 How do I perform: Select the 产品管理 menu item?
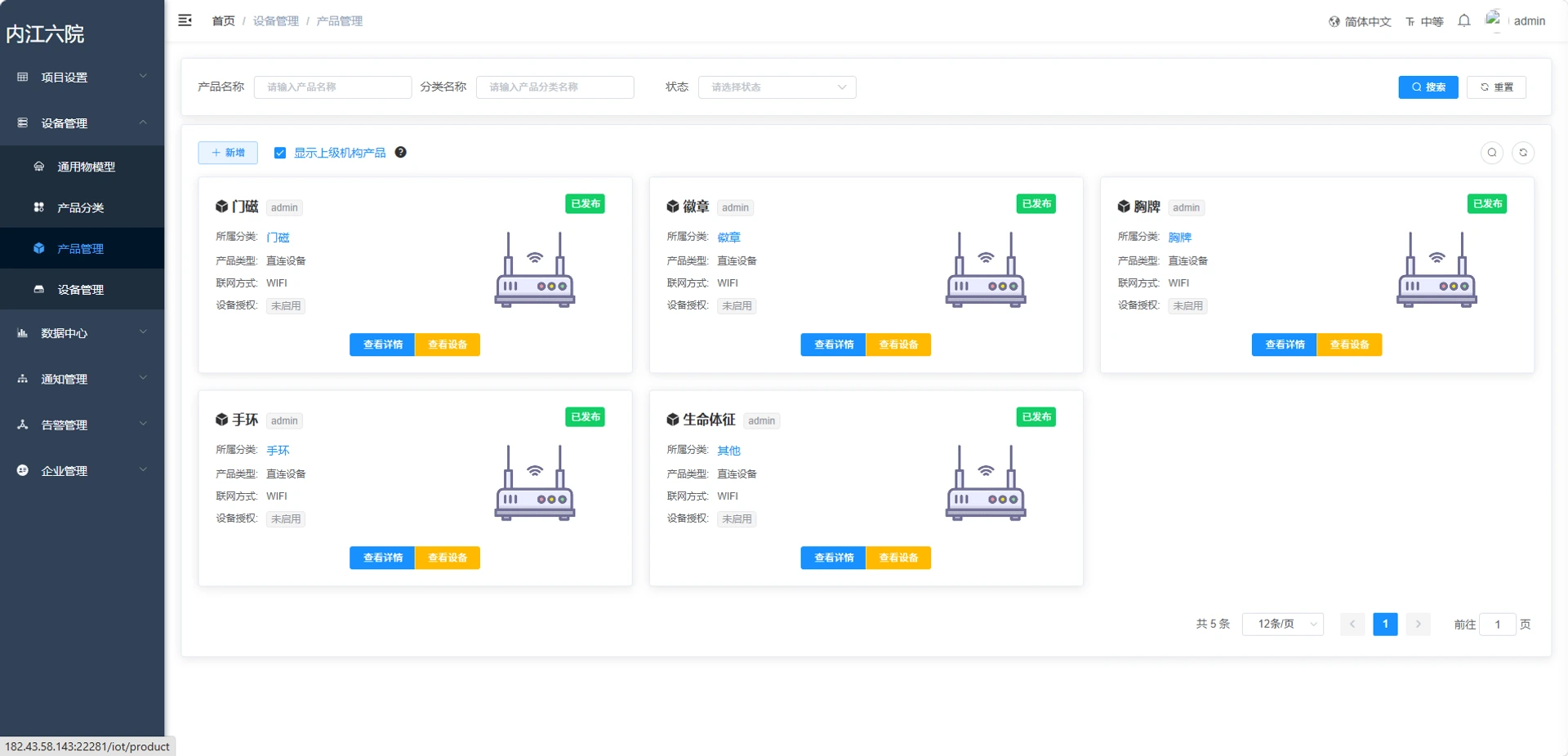coord(82,248)
